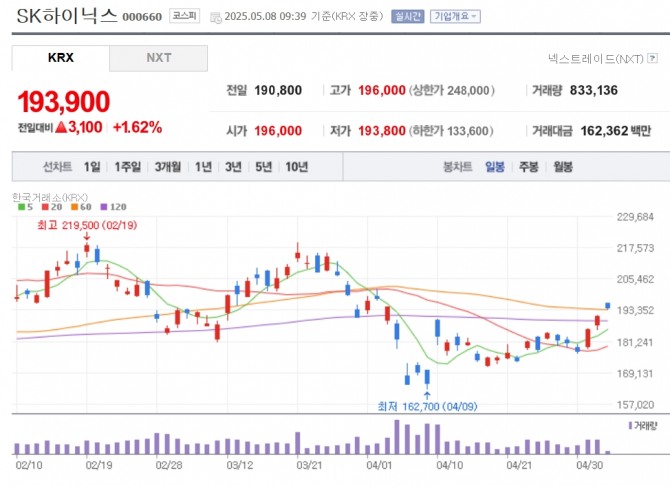
Task: Click the red up-triangle price change indicator
Action: pyautogui.click(x=61, y=128)
